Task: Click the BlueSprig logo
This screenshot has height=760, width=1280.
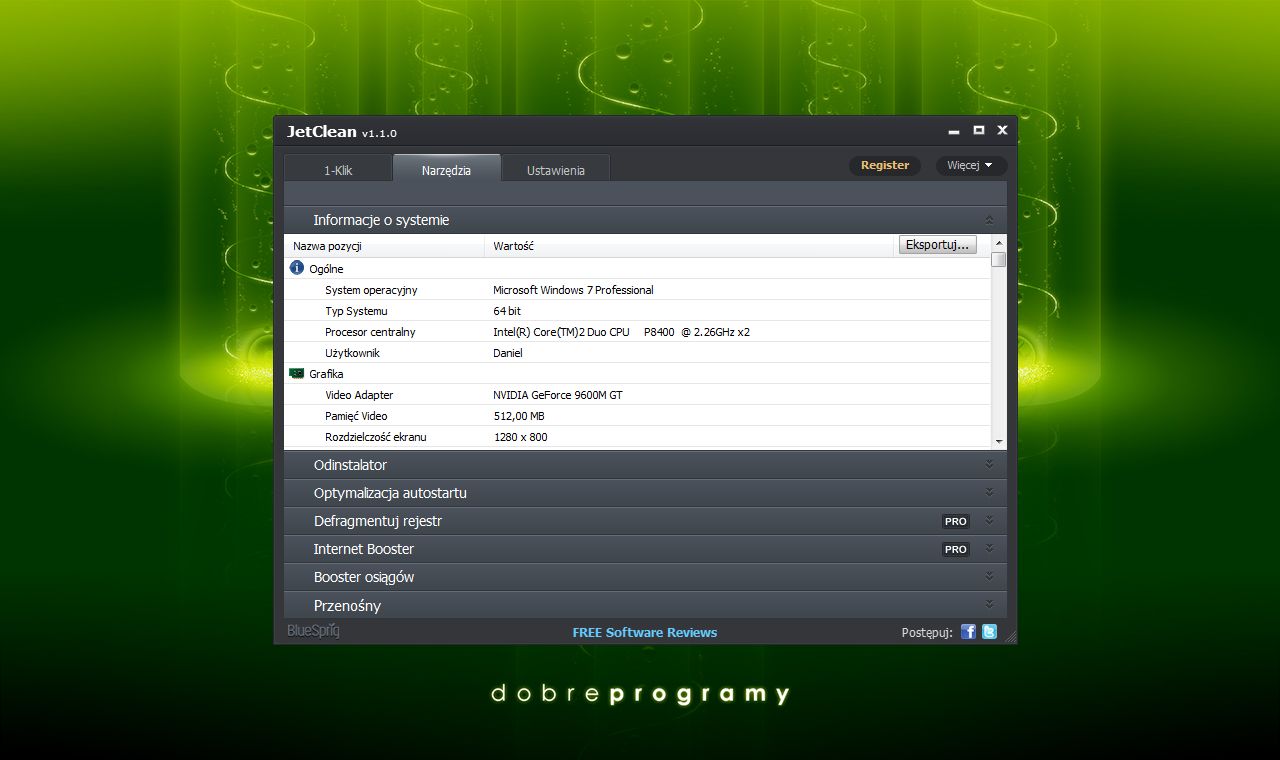Action: (313, 631)
